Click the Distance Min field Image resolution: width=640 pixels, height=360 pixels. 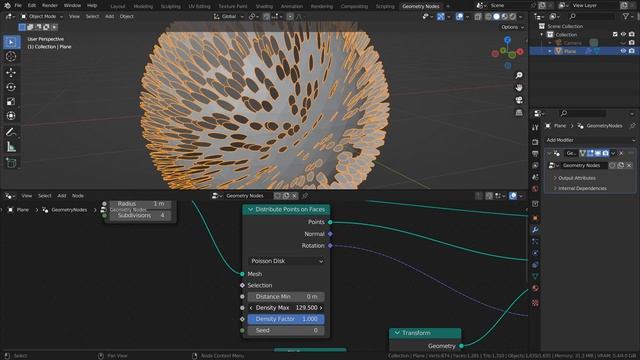point(286,296)
